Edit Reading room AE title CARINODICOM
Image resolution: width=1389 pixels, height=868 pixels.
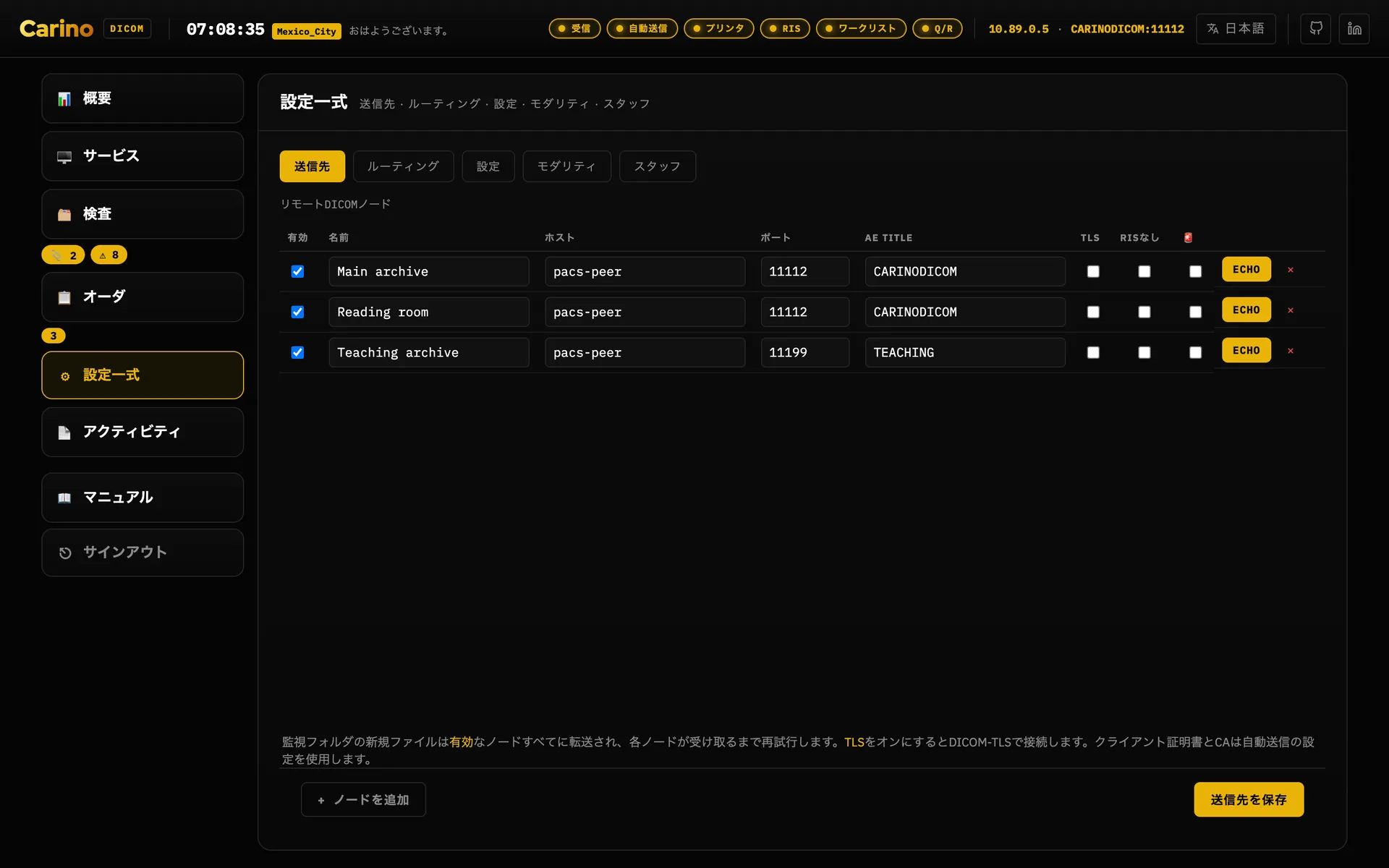click(965, 312)
